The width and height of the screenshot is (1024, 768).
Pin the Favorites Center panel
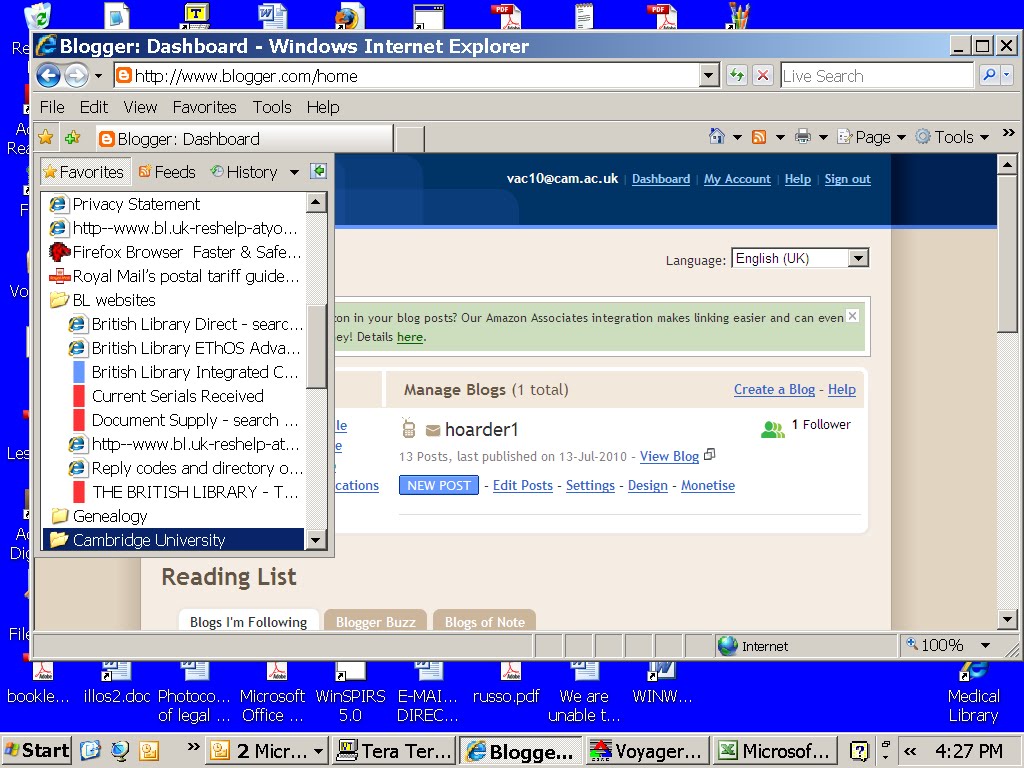coord(318,171)
